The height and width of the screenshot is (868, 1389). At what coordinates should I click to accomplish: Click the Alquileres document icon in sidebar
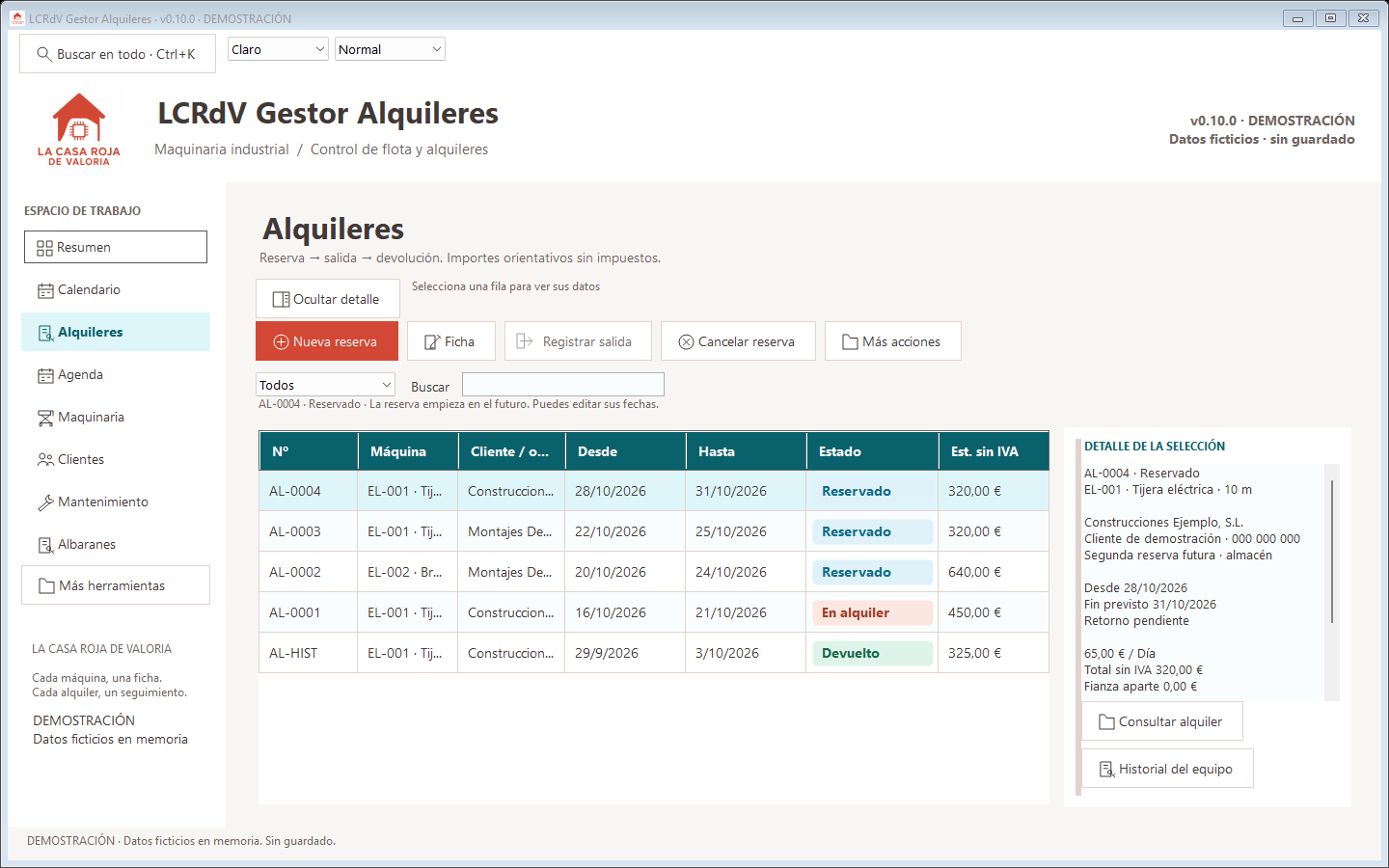45,333
